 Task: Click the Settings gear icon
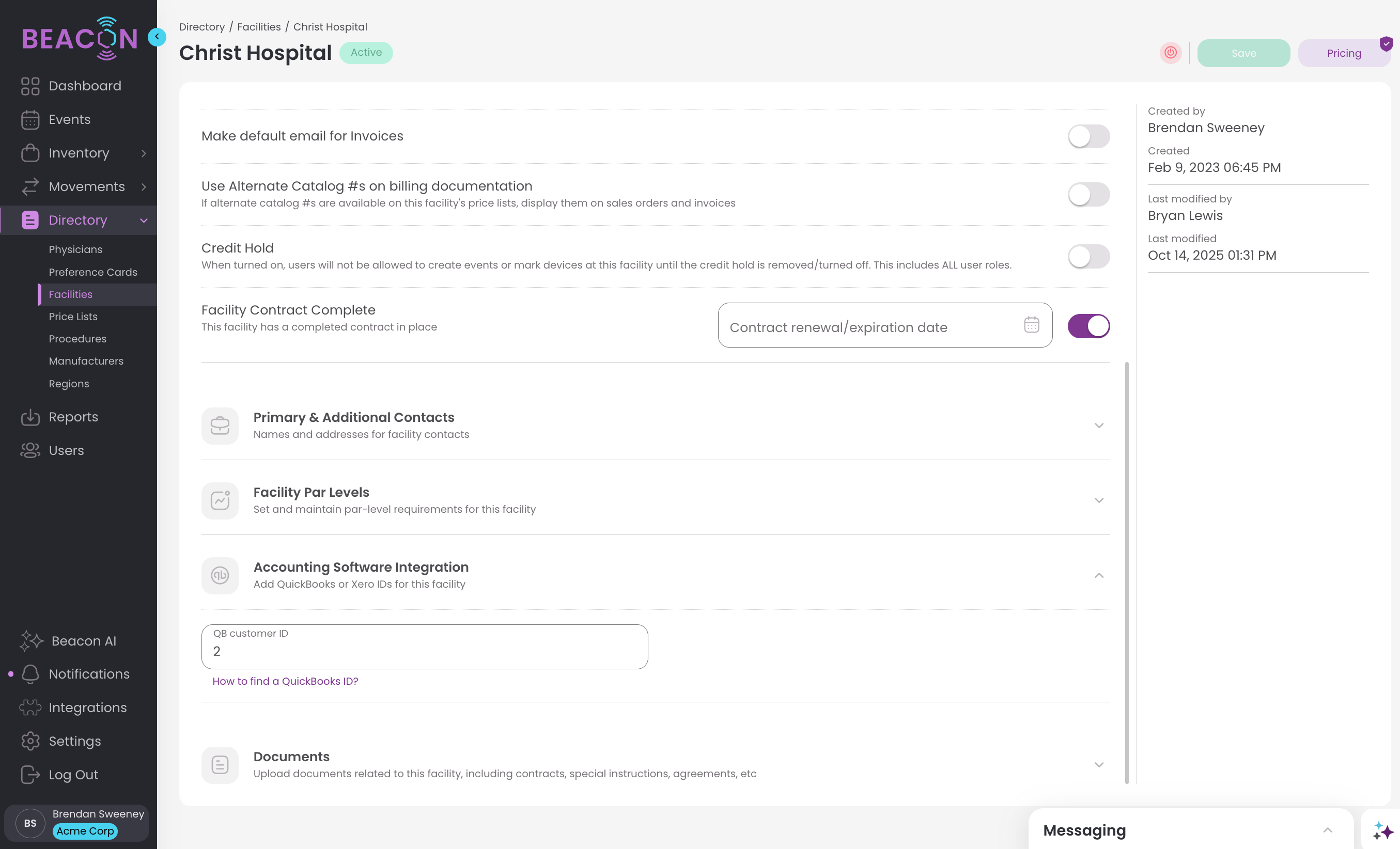coord(30,741)
